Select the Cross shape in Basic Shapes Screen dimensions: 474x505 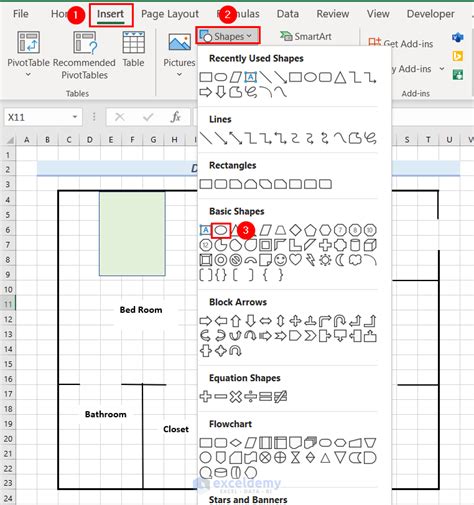(325, 245)
